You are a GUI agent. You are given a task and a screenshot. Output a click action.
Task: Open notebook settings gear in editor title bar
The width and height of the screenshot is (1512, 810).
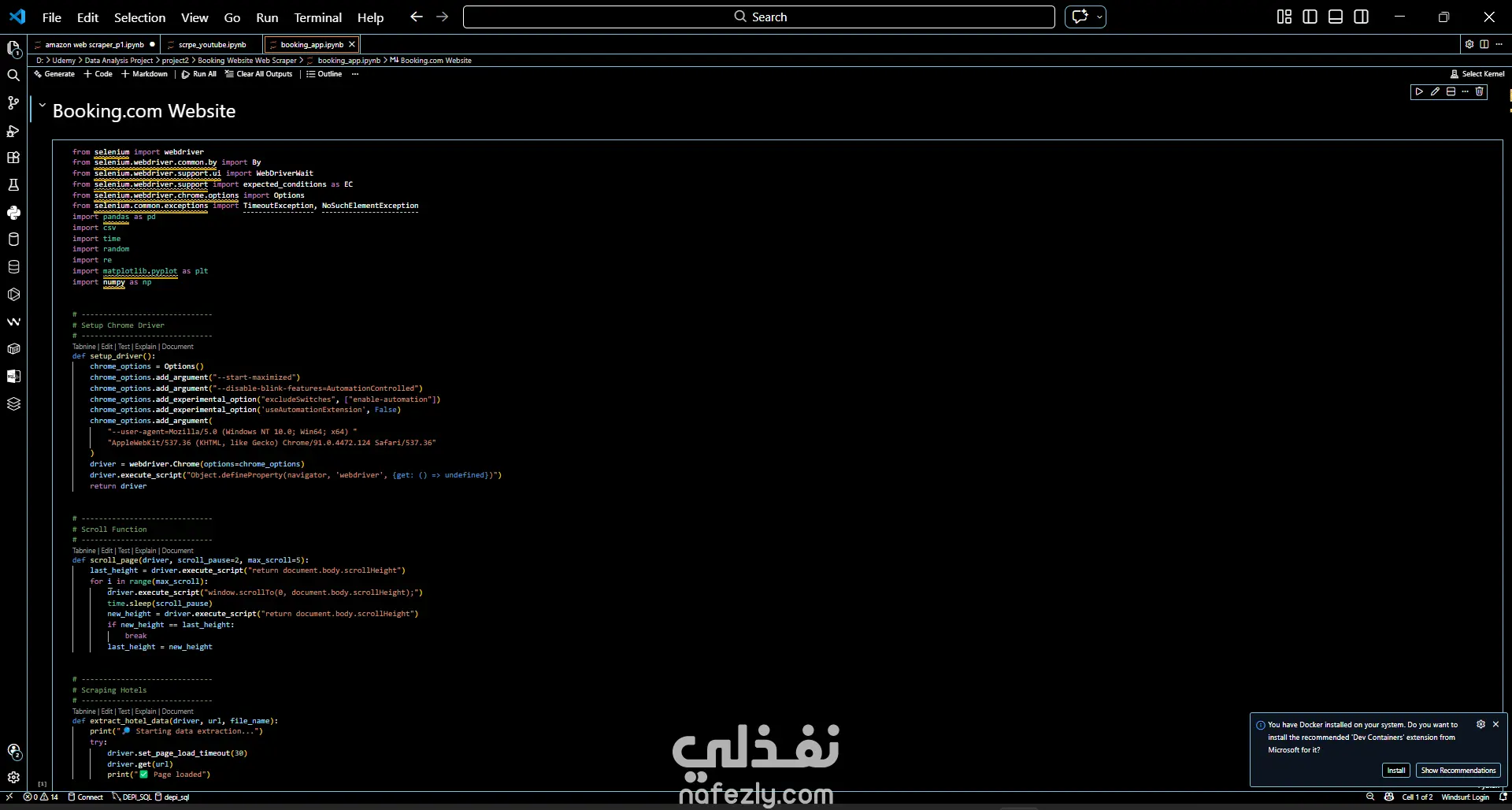(x=1469, y=44)
